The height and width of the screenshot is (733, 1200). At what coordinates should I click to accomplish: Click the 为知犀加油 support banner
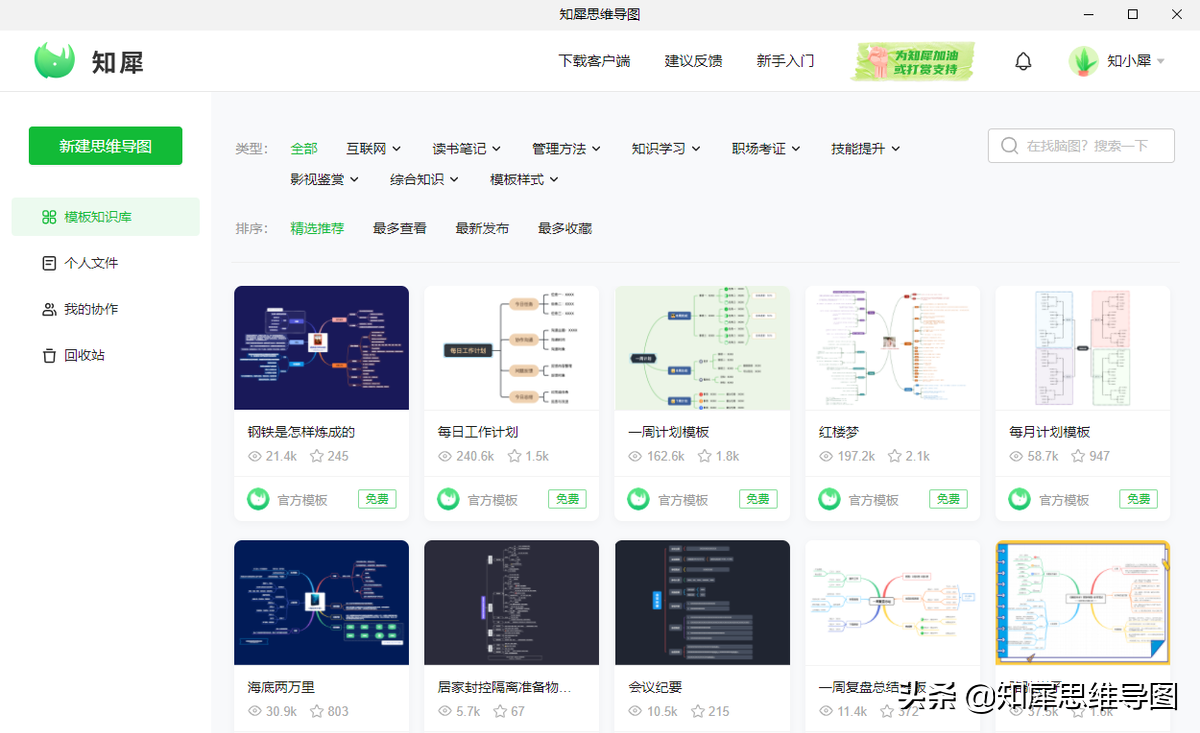point(913,61)
